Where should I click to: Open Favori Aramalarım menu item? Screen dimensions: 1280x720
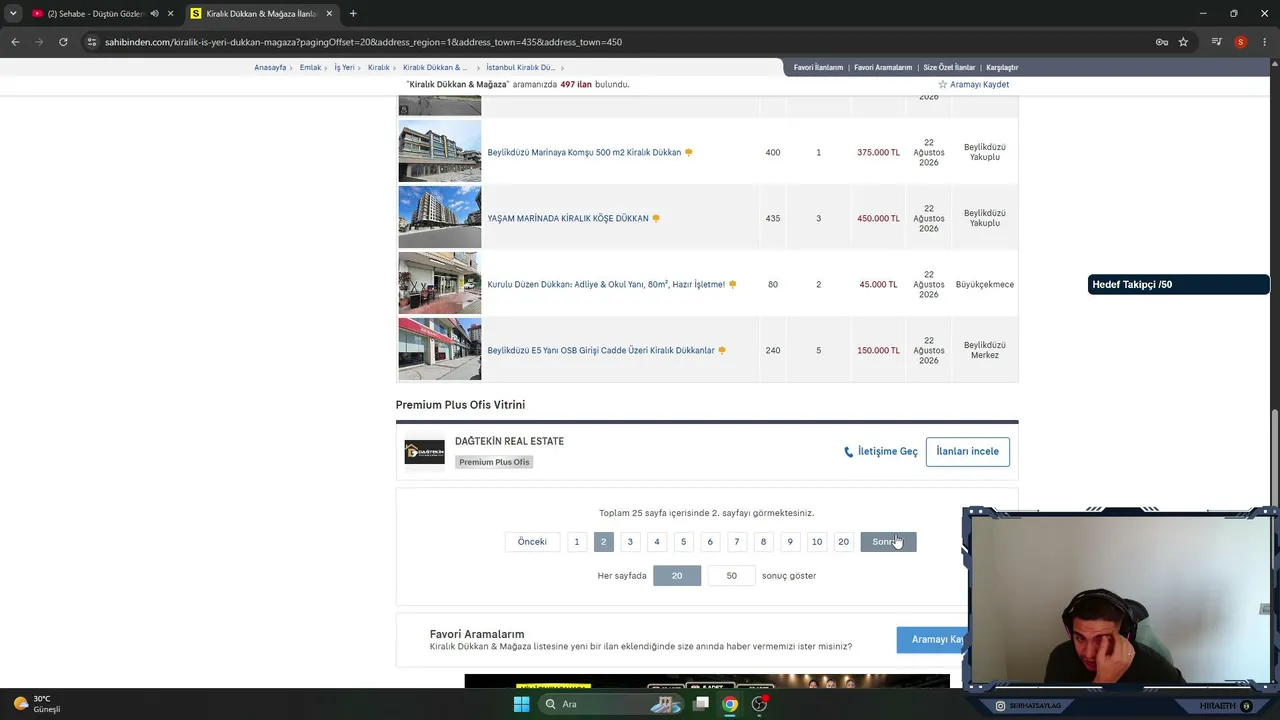883,67
